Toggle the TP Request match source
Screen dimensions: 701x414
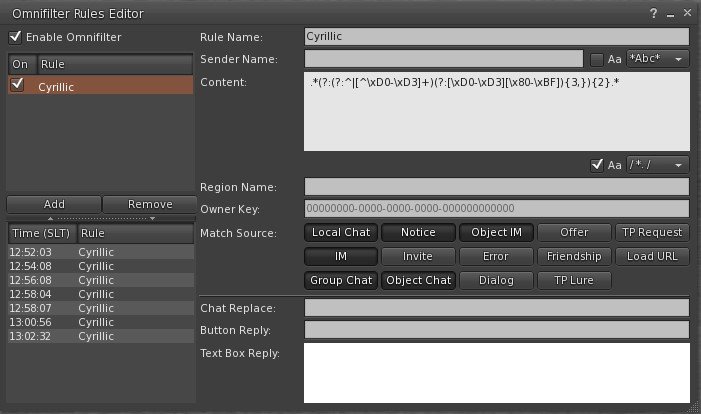tap(652, 232)
